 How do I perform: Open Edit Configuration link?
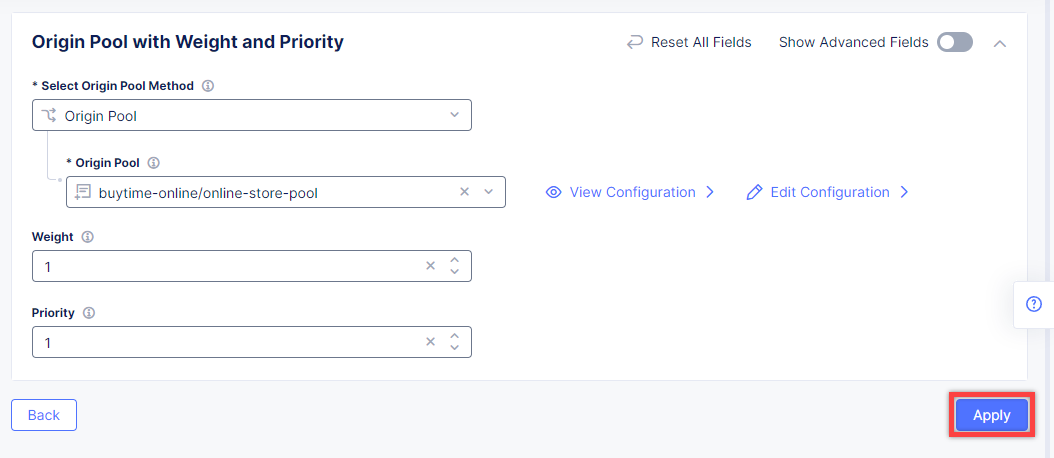pyautogui.click(x=828, y=192)
